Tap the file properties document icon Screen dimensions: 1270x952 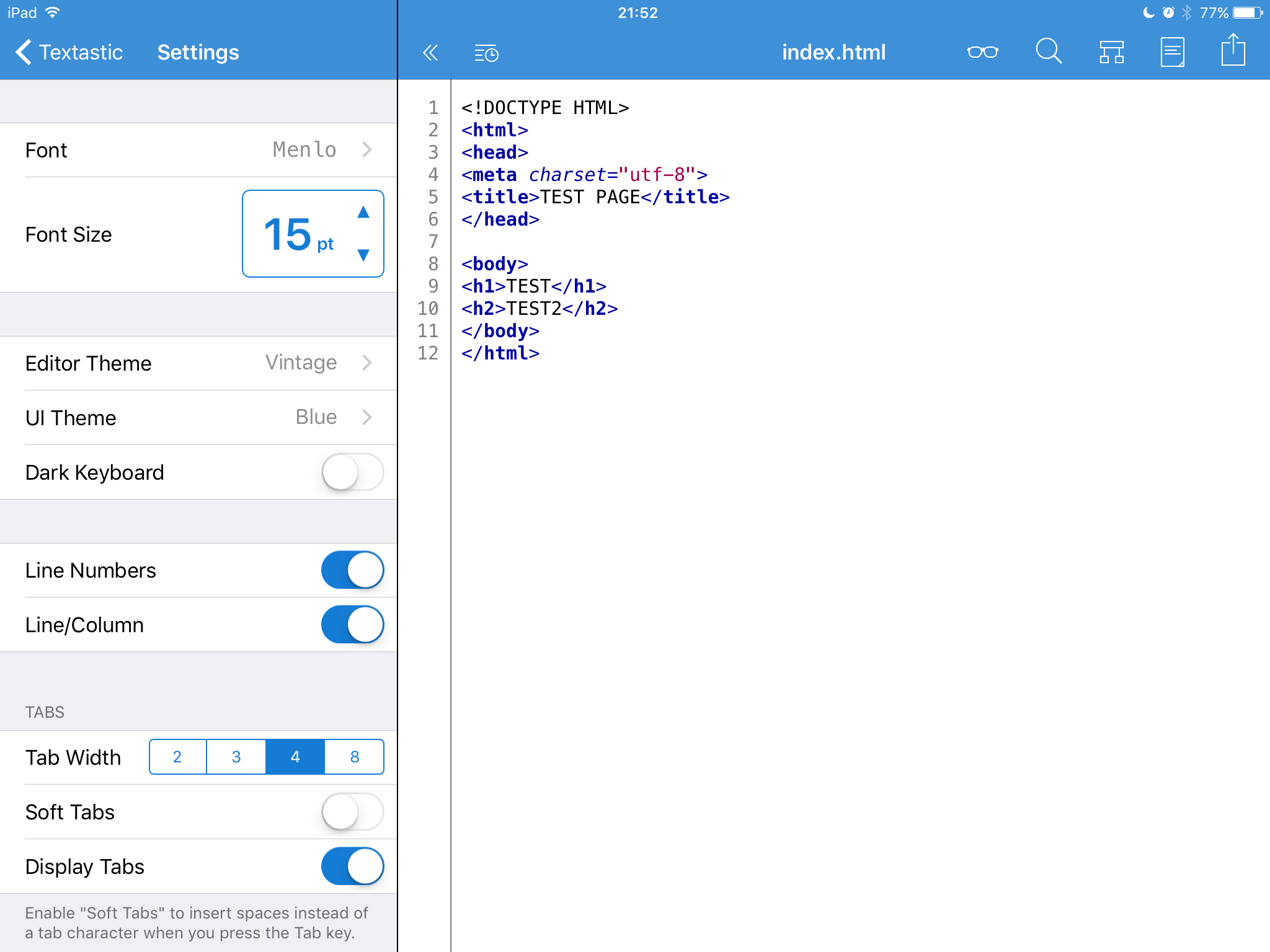pyautogui.click(x=1172, y=52)
